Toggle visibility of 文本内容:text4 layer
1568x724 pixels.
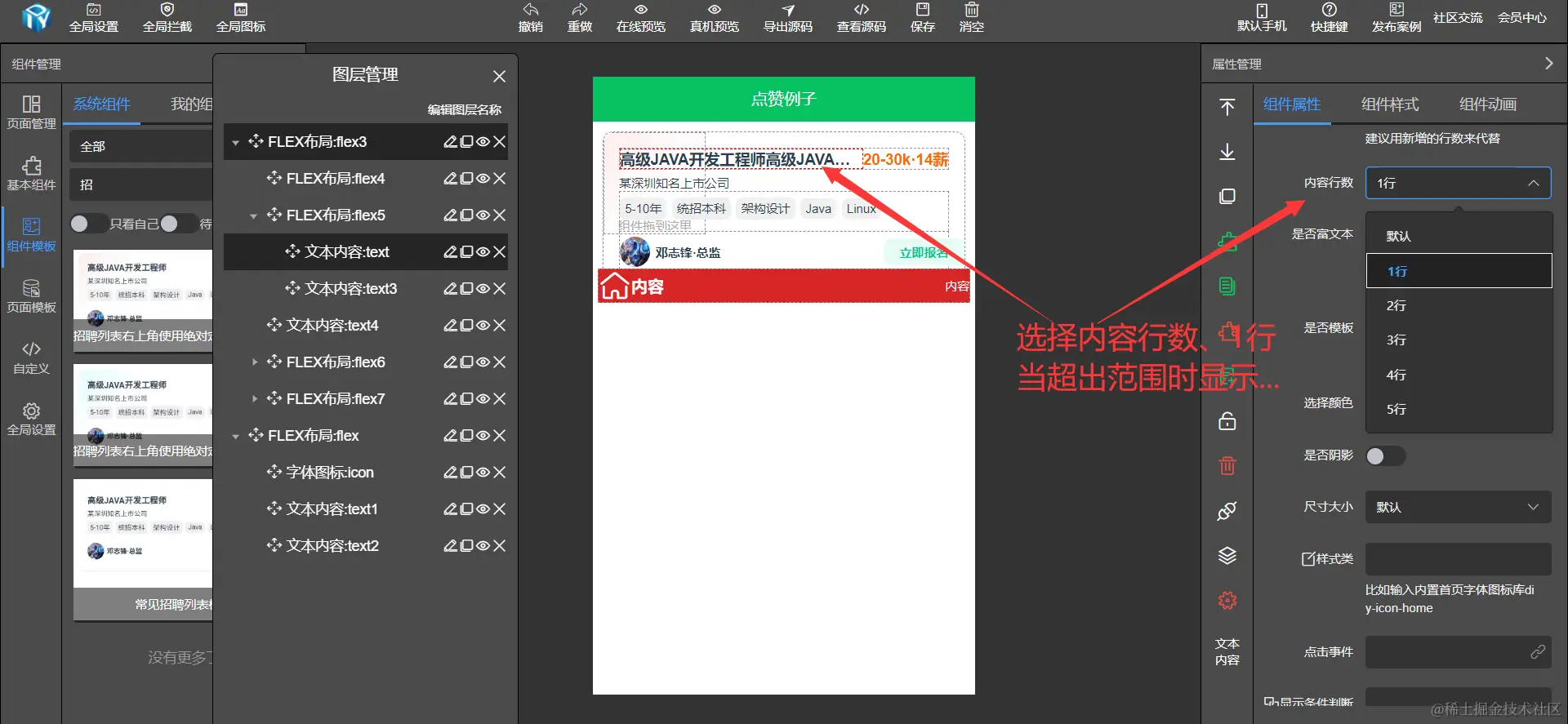(x=483, y=325)
